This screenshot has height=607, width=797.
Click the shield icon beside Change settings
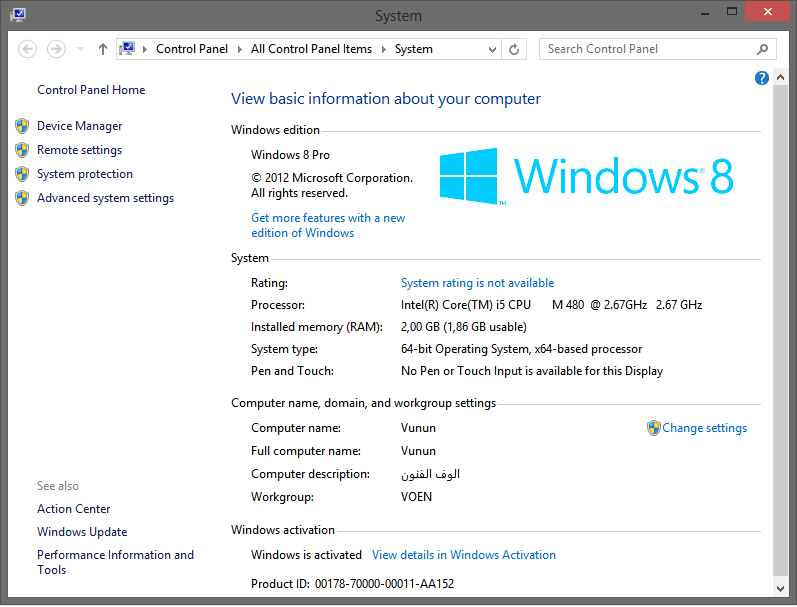click(653, 428)
